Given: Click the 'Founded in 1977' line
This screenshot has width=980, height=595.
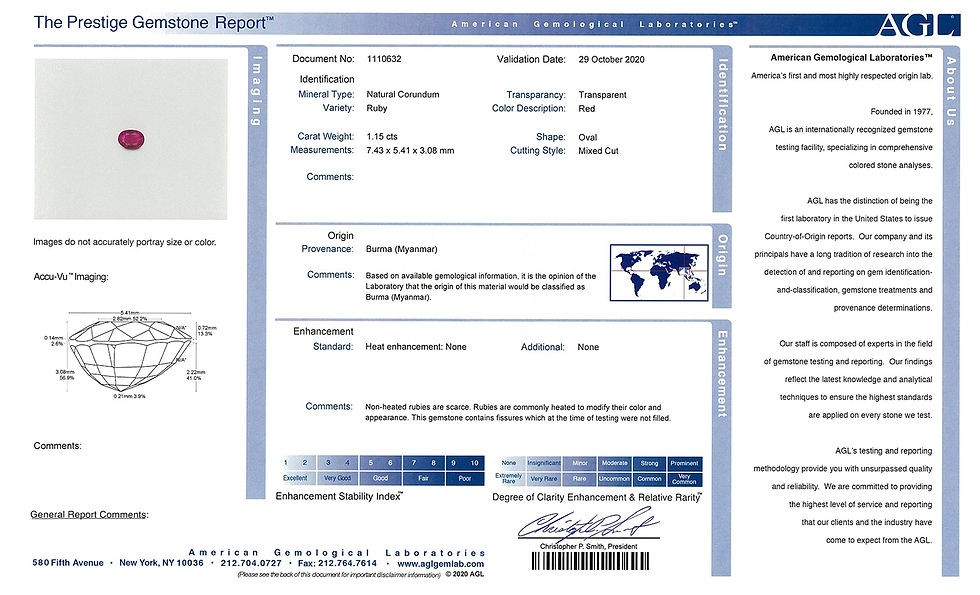Looking at the screenshot, I should tap(901, 112).
